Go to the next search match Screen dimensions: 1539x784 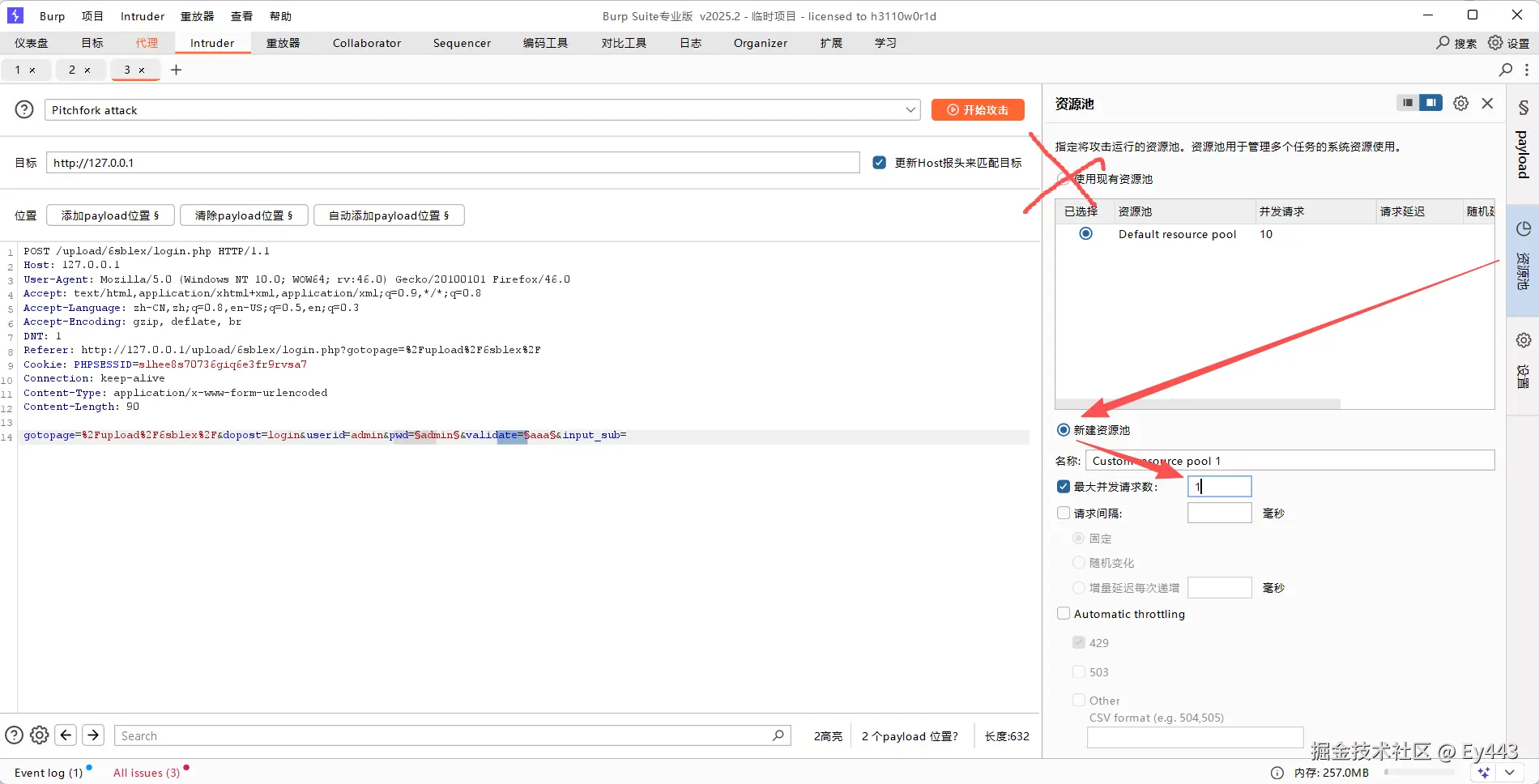point(93,735)
